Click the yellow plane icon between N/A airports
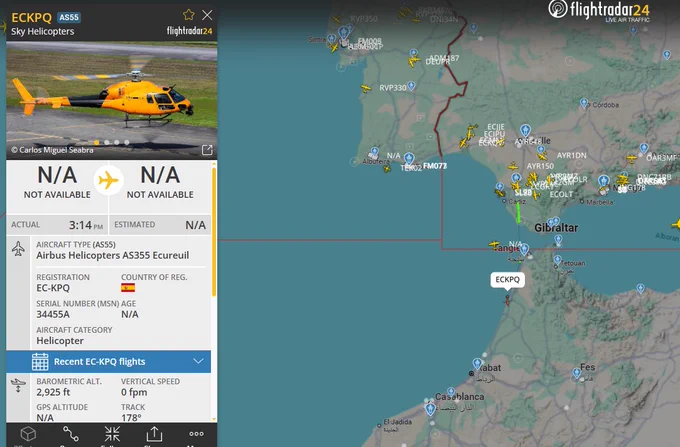 [108, 180]
